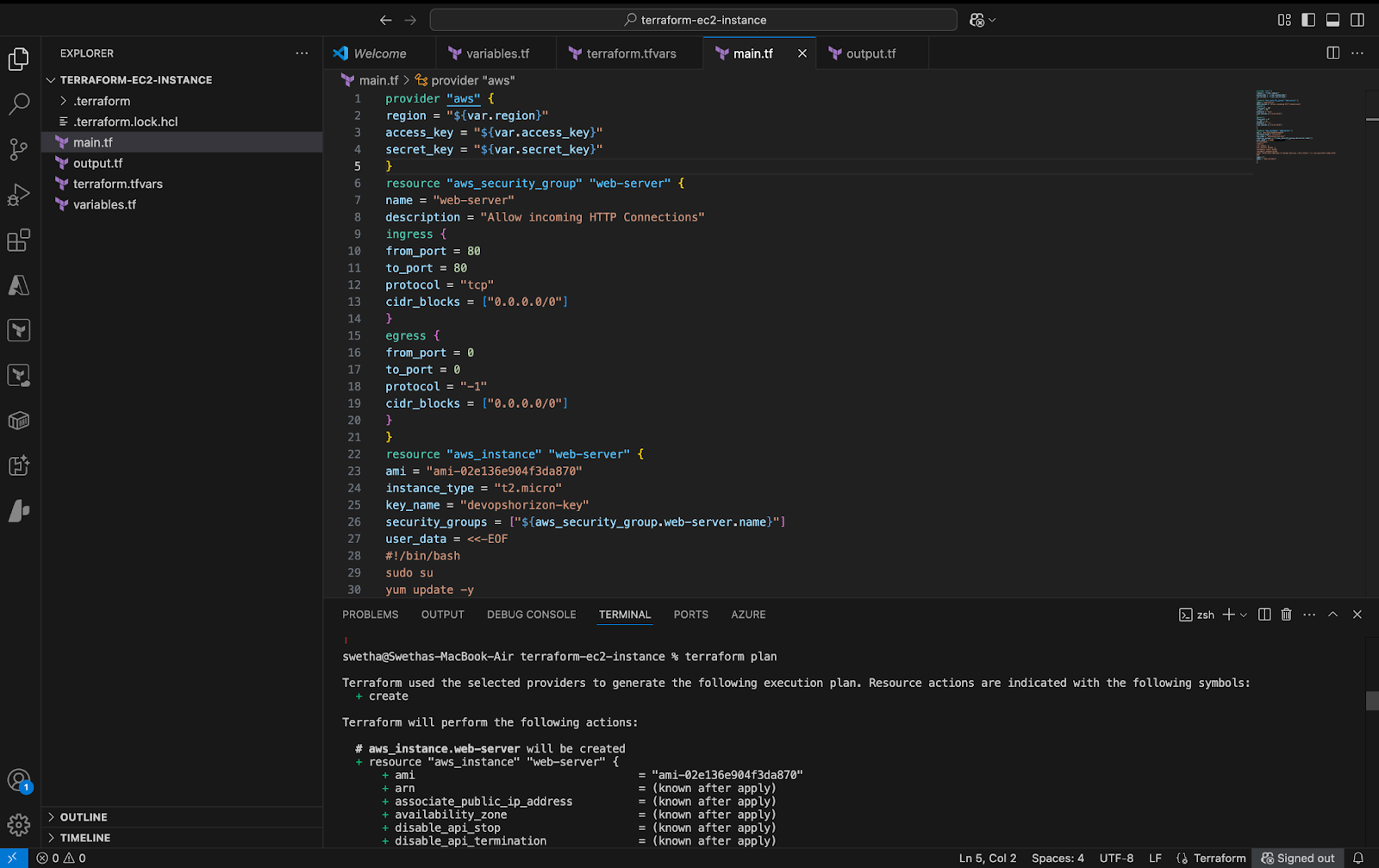This screenshot has height=868, width=1379.
Task: Select main.tf in the explorer
Action: 182,142
